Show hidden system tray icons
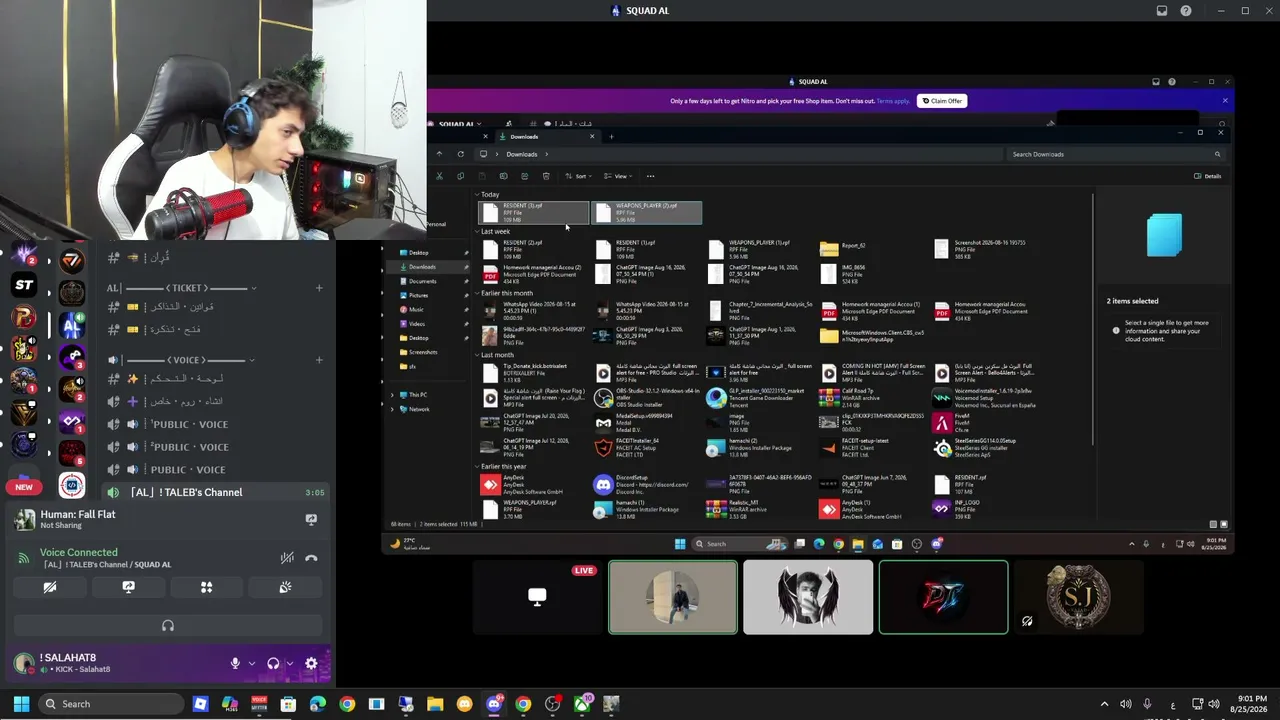Screen dimensions: 1280x720 1104,704
